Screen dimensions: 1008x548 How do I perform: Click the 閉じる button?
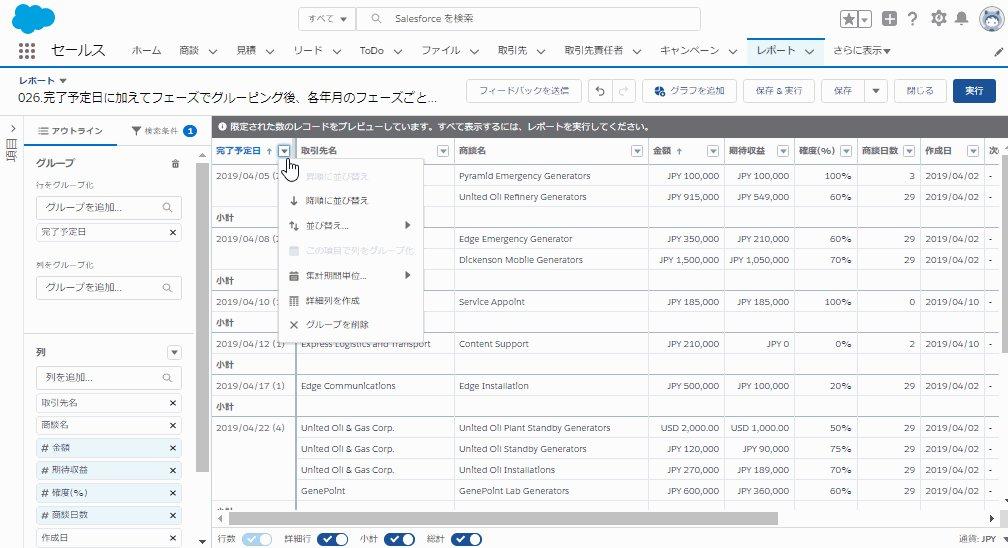(920, 91)
